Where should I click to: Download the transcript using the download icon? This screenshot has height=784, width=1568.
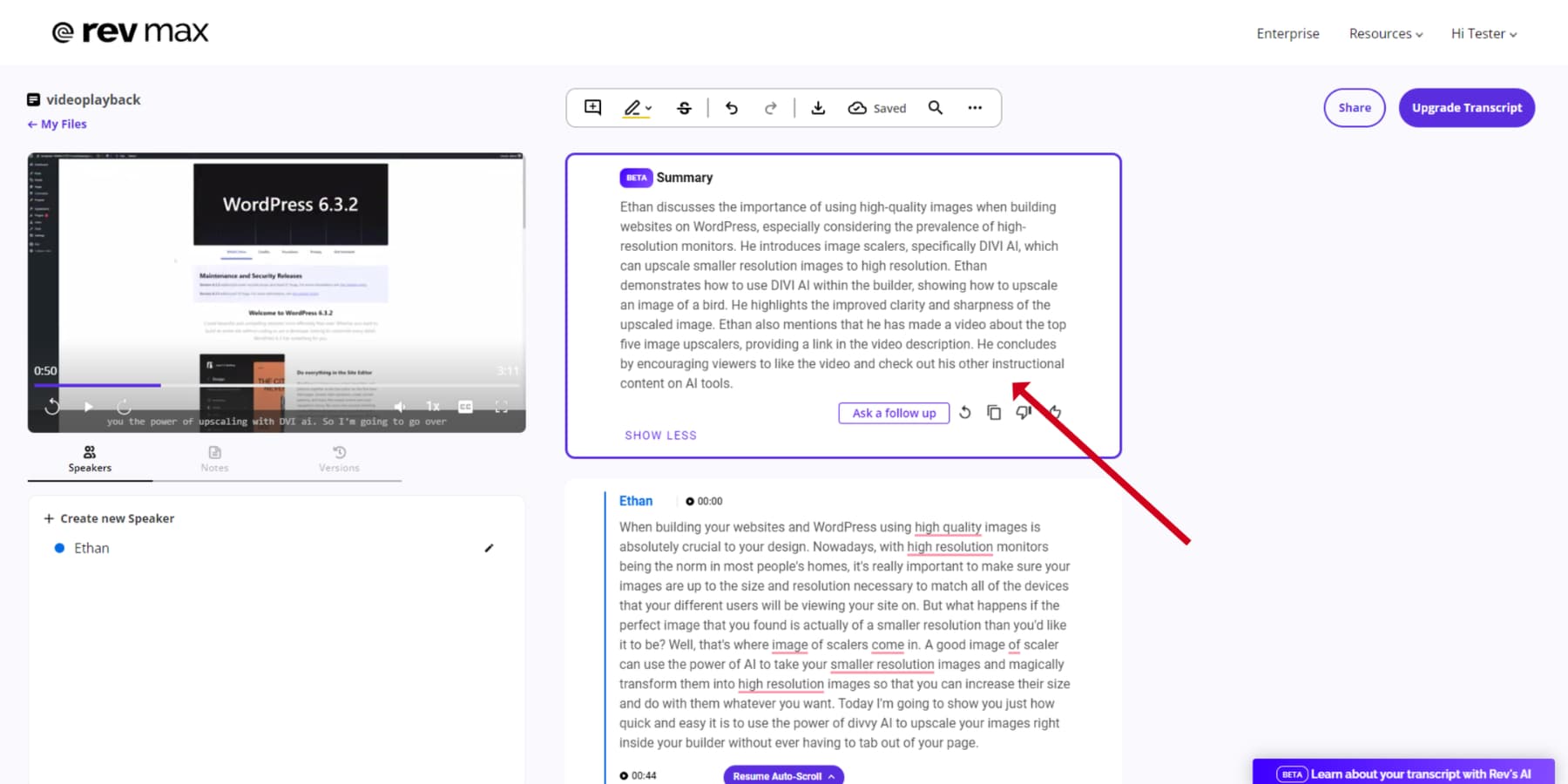point(818,108)
